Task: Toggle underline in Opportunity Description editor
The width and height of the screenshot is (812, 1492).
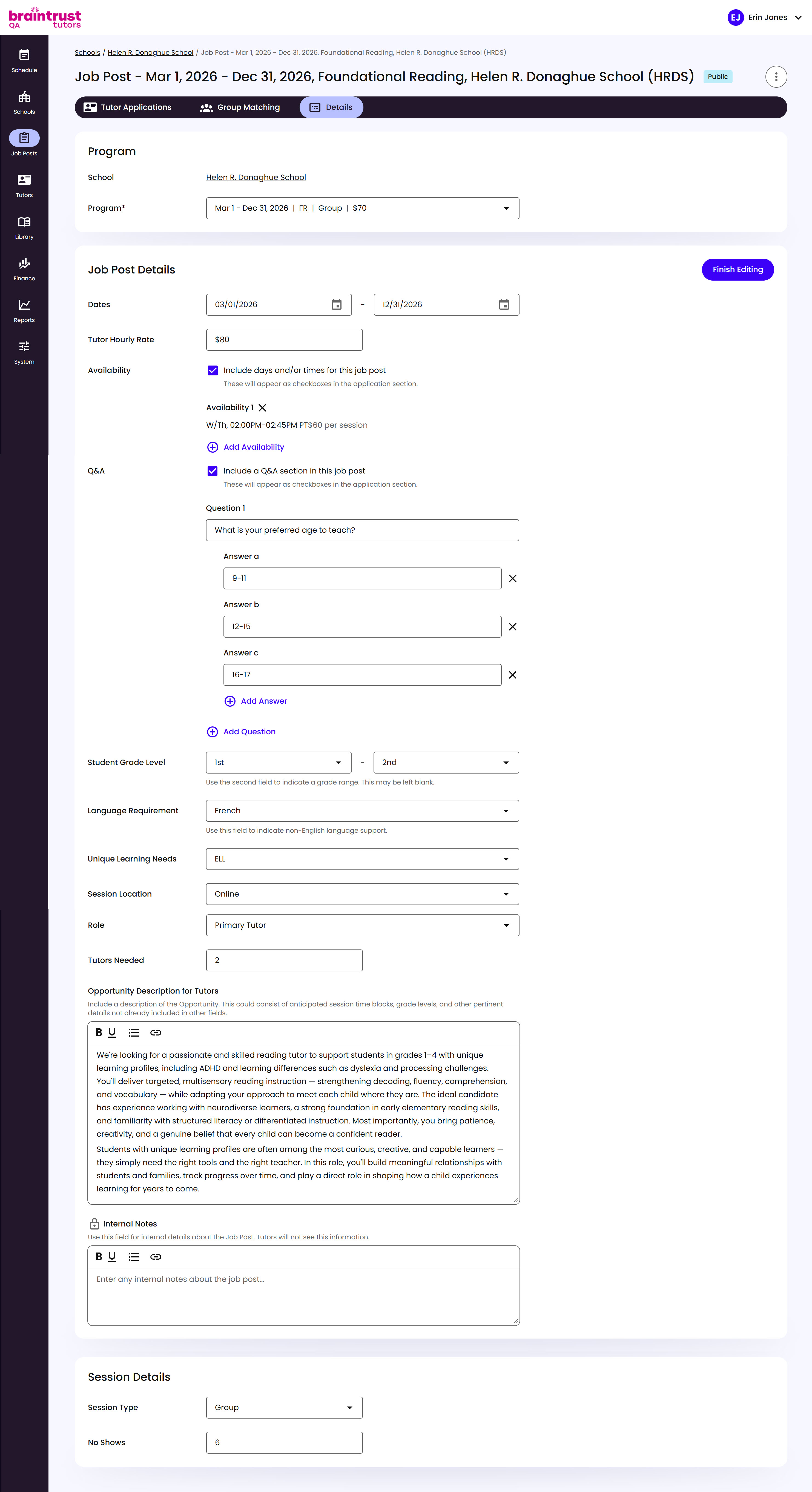Action: pyautogui.click(x=112, y=1033)
